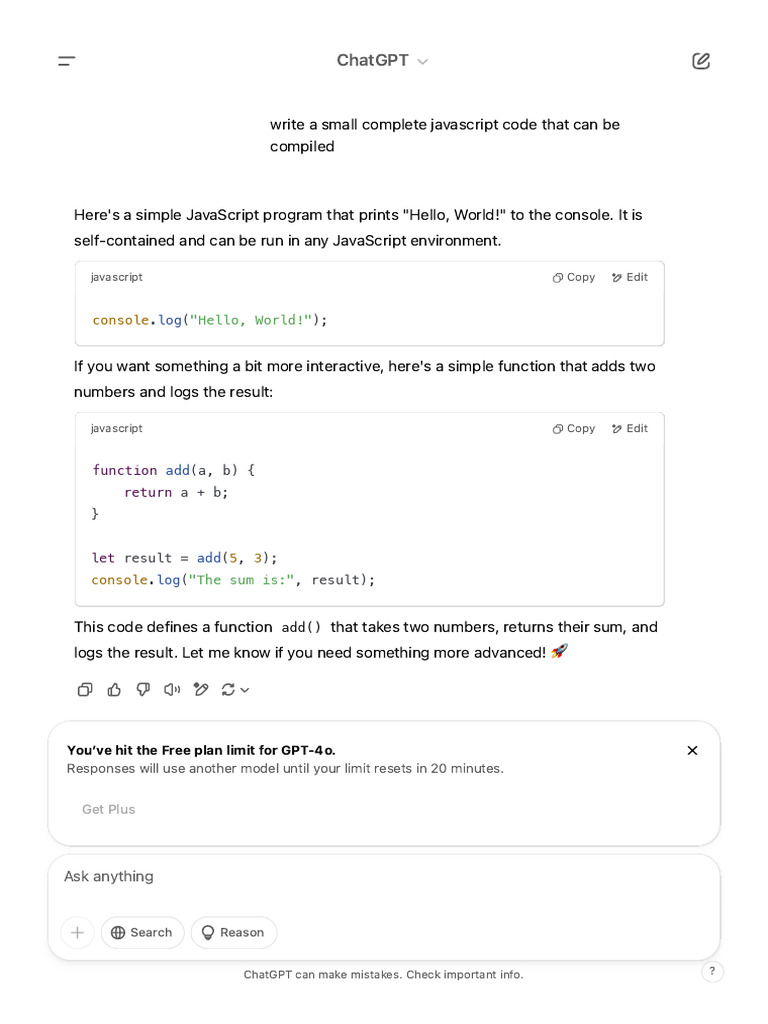Edit the response in canvas icon

(x=201, y=689)
